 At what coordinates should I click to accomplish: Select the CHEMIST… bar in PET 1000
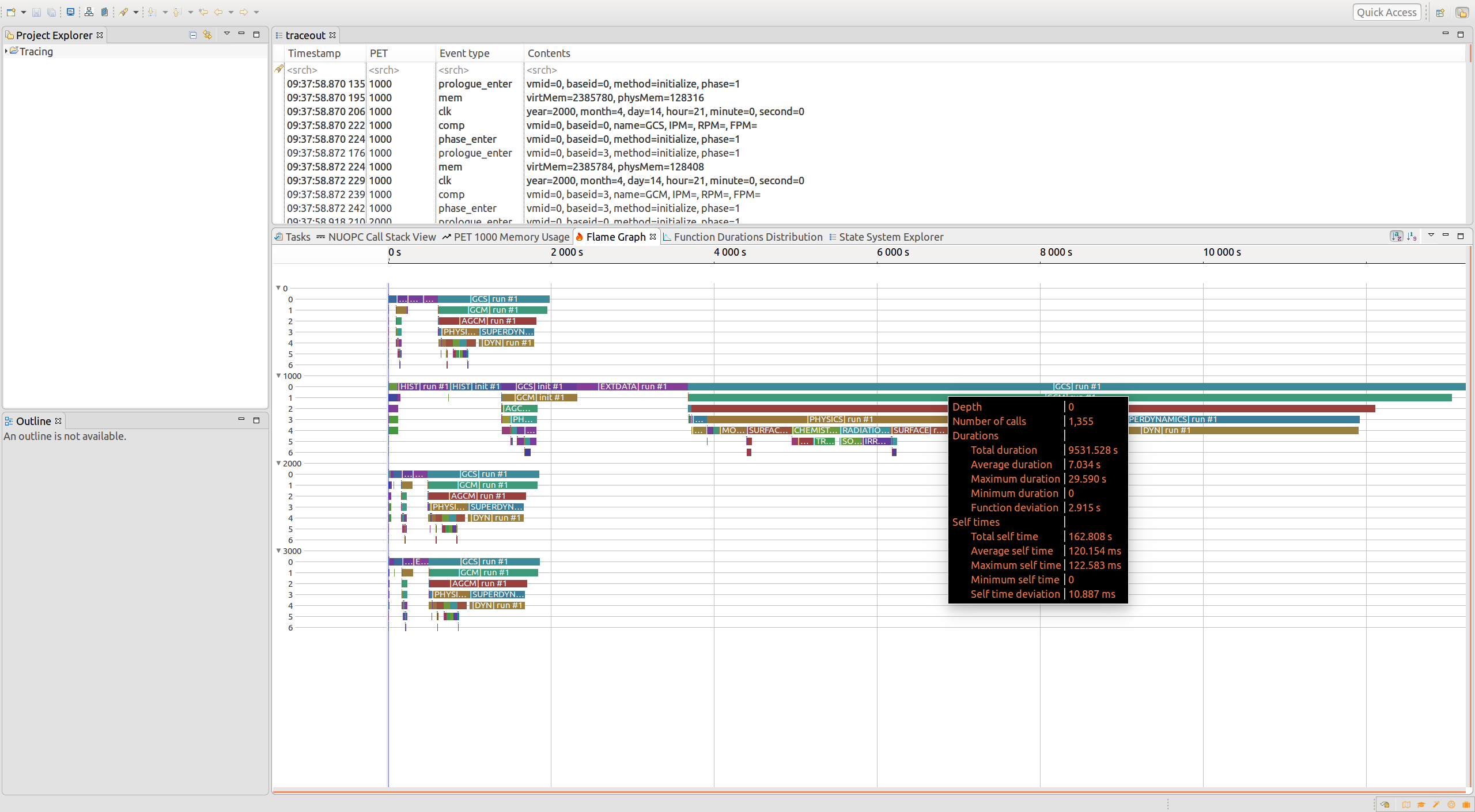(816, 430)
